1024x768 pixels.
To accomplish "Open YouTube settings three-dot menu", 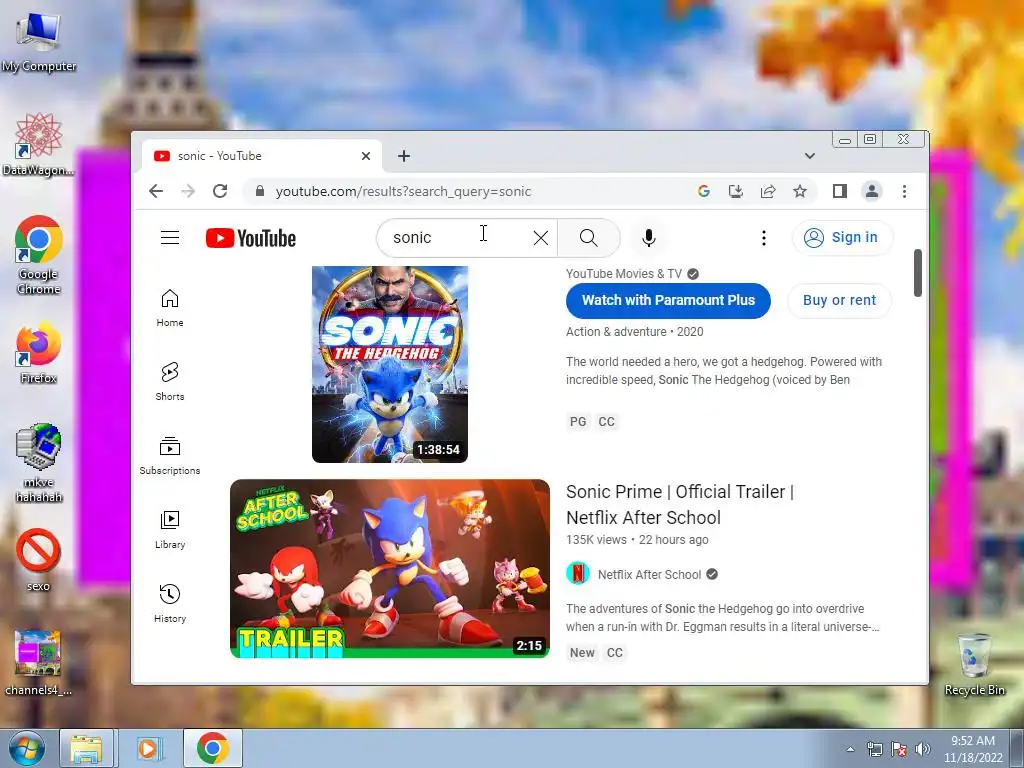I will coord(763,238).
